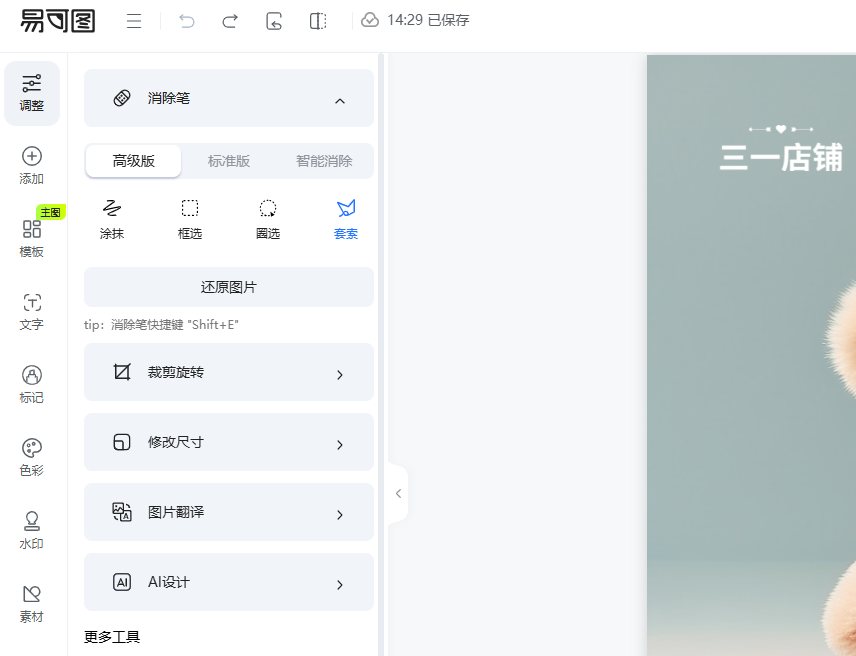Expand the 图片翻译 image translation section
The width and height of the screenshot is (856, 656).
(x=229, y=513)
